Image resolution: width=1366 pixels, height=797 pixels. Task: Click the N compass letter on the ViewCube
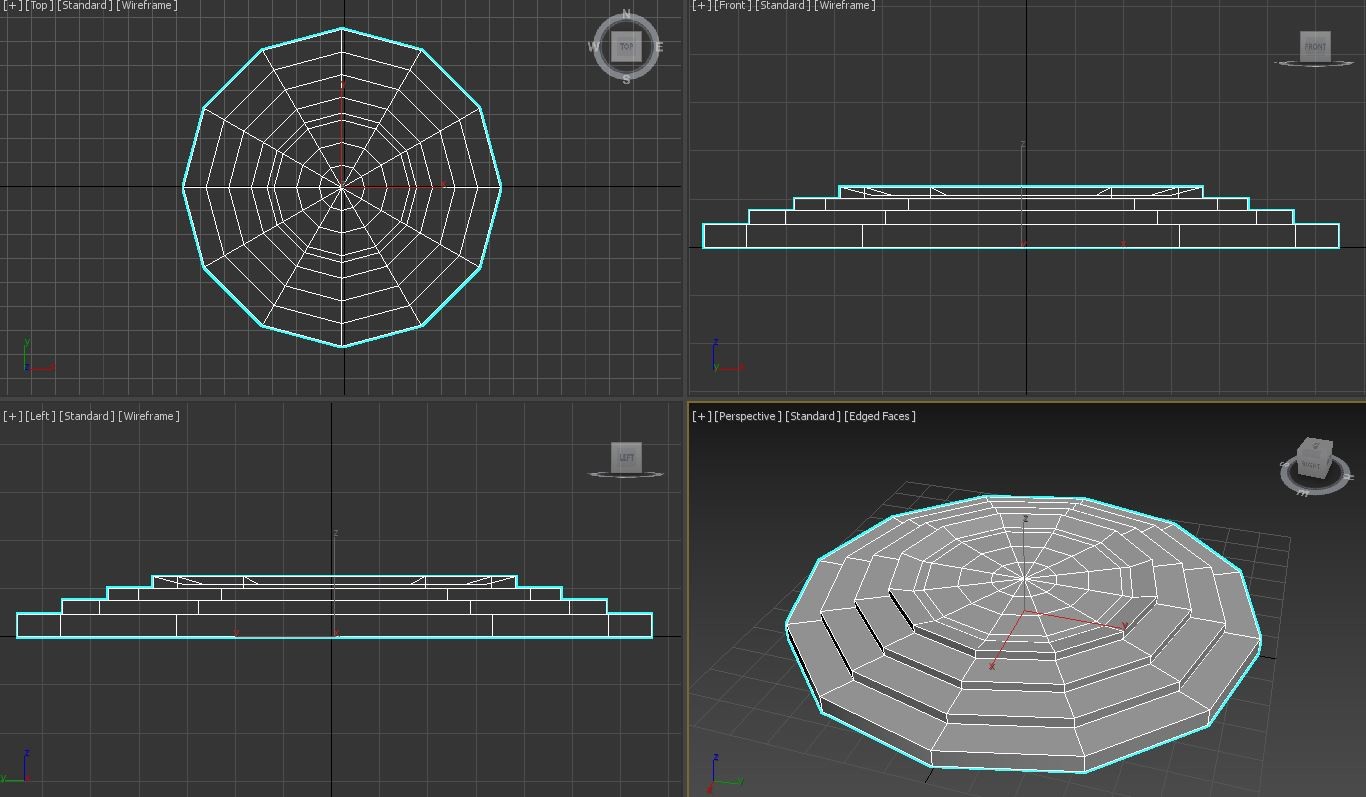[627, 14]
